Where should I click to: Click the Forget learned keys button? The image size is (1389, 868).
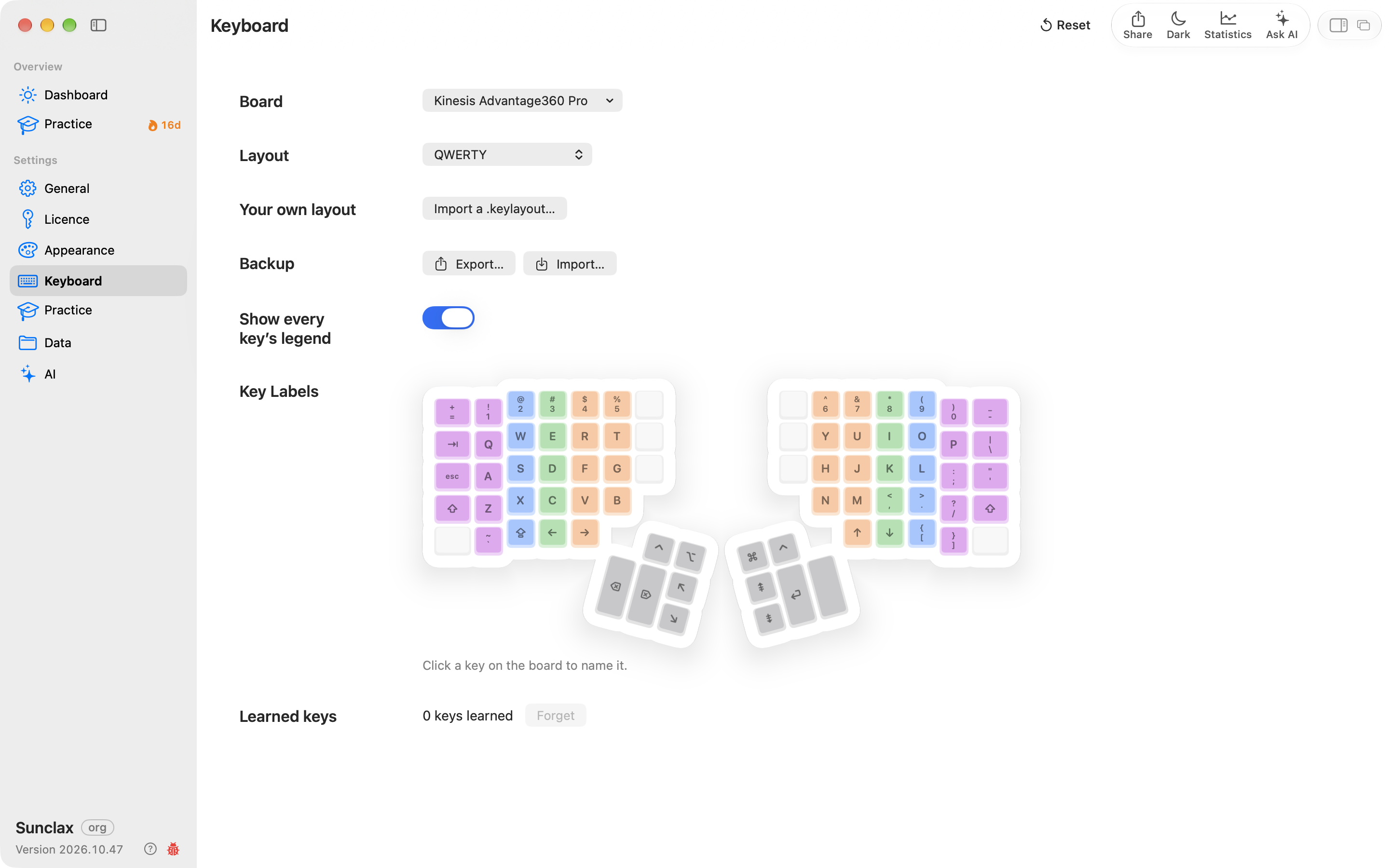(x=555, y=715)
